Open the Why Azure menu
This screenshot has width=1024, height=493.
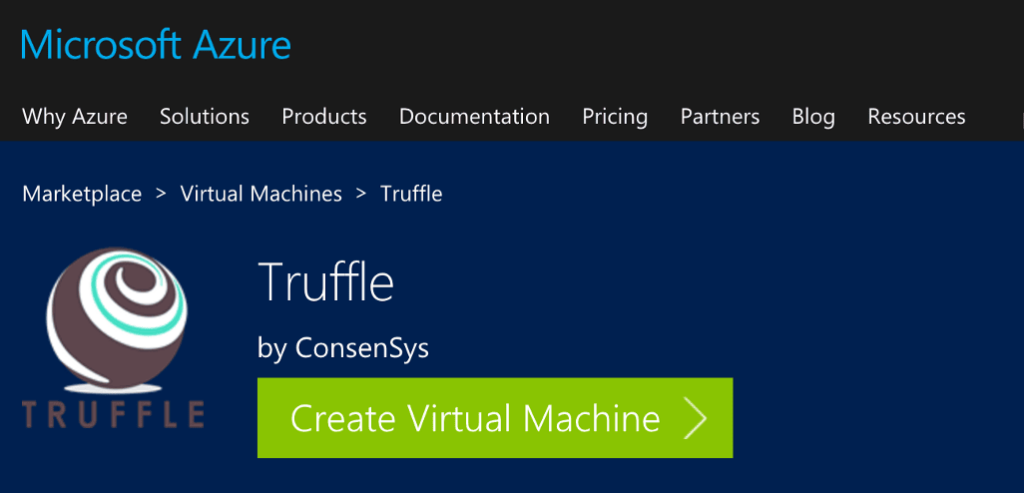75,117
